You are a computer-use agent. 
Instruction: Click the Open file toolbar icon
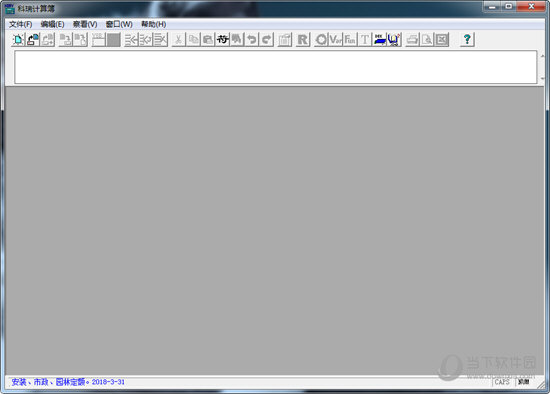(x=33, y=40)
